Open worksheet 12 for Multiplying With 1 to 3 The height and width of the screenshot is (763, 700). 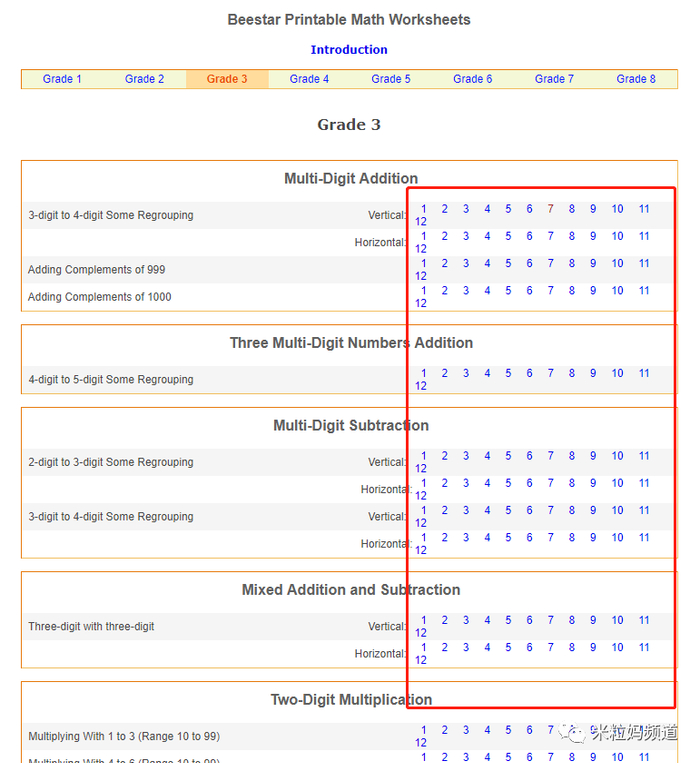click(421, 743)
